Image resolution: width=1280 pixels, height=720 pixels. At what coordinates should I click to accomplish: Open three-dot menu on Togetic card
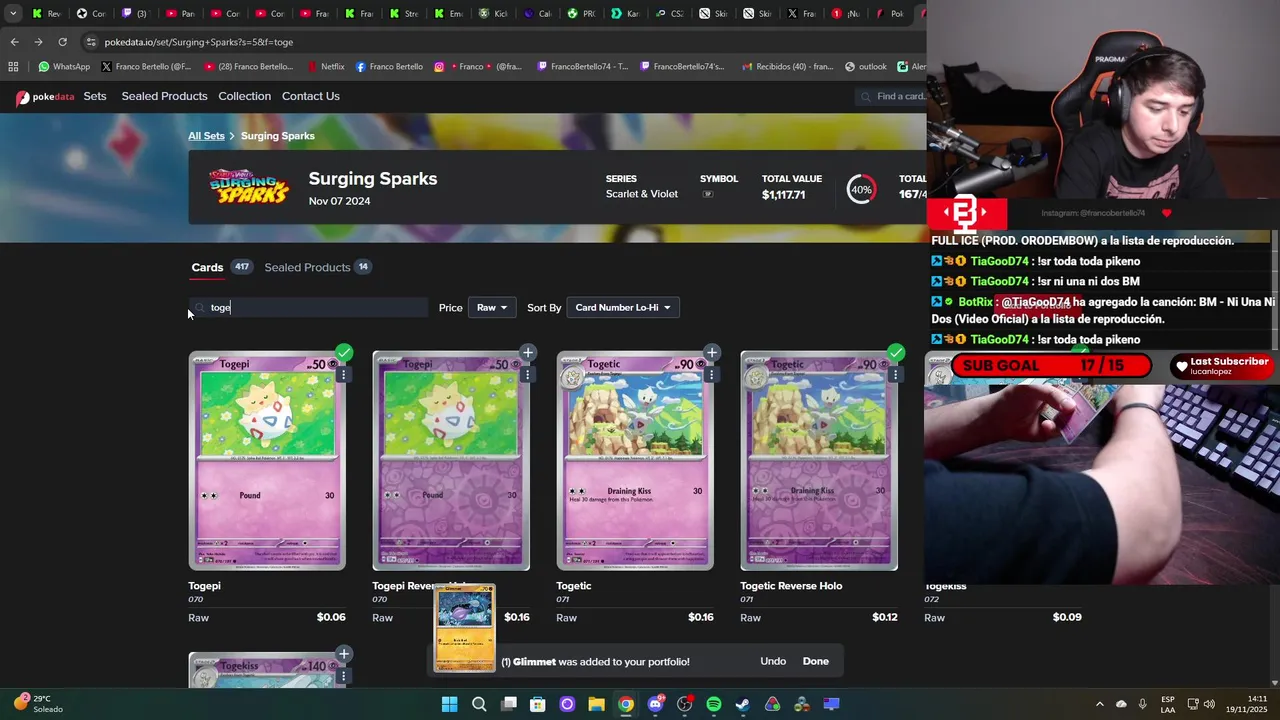(x=710, y=374)
